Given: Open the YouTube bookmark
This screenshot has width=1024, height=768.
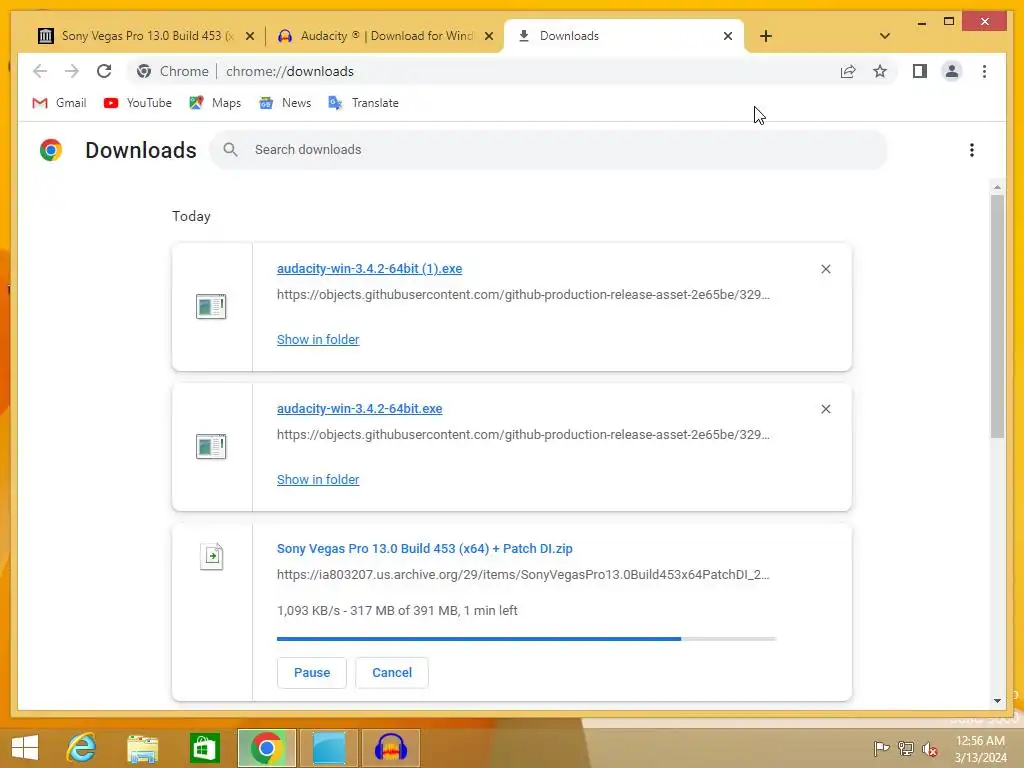Looking at the screenshot, I should 137,103.
